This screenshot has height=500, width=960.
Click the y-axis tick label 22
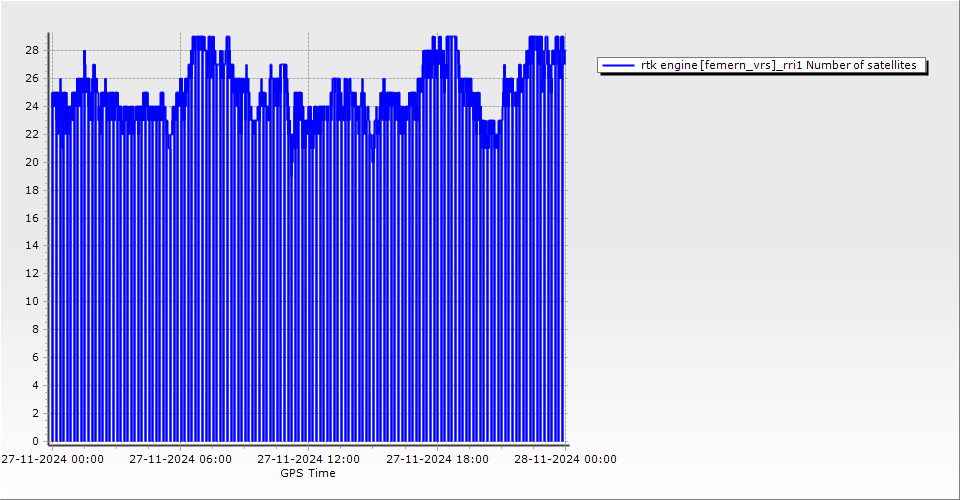point(32,134)
